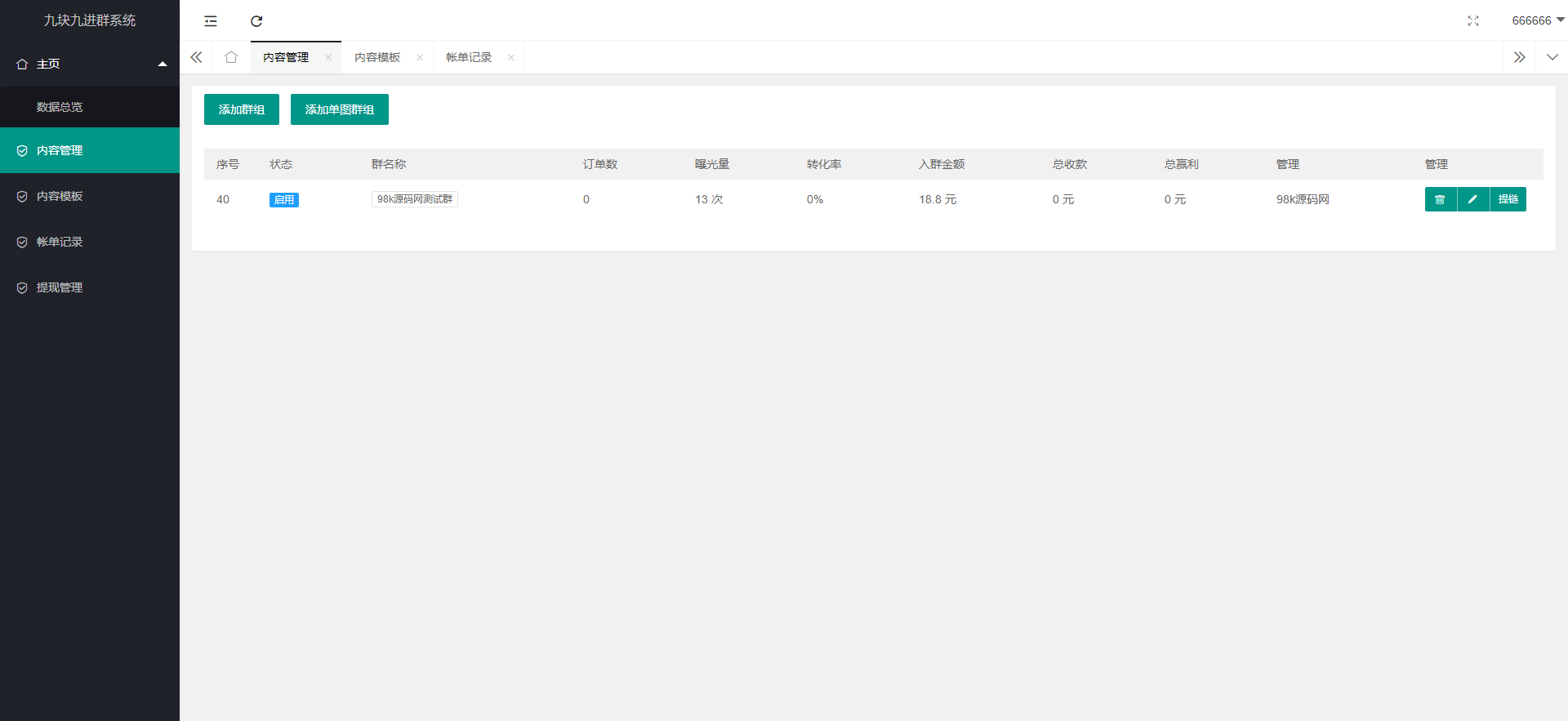The height and width of the screenshot is (721, 1568).
Task: Switch to the 帐单记录 tab
Action: 469,57
